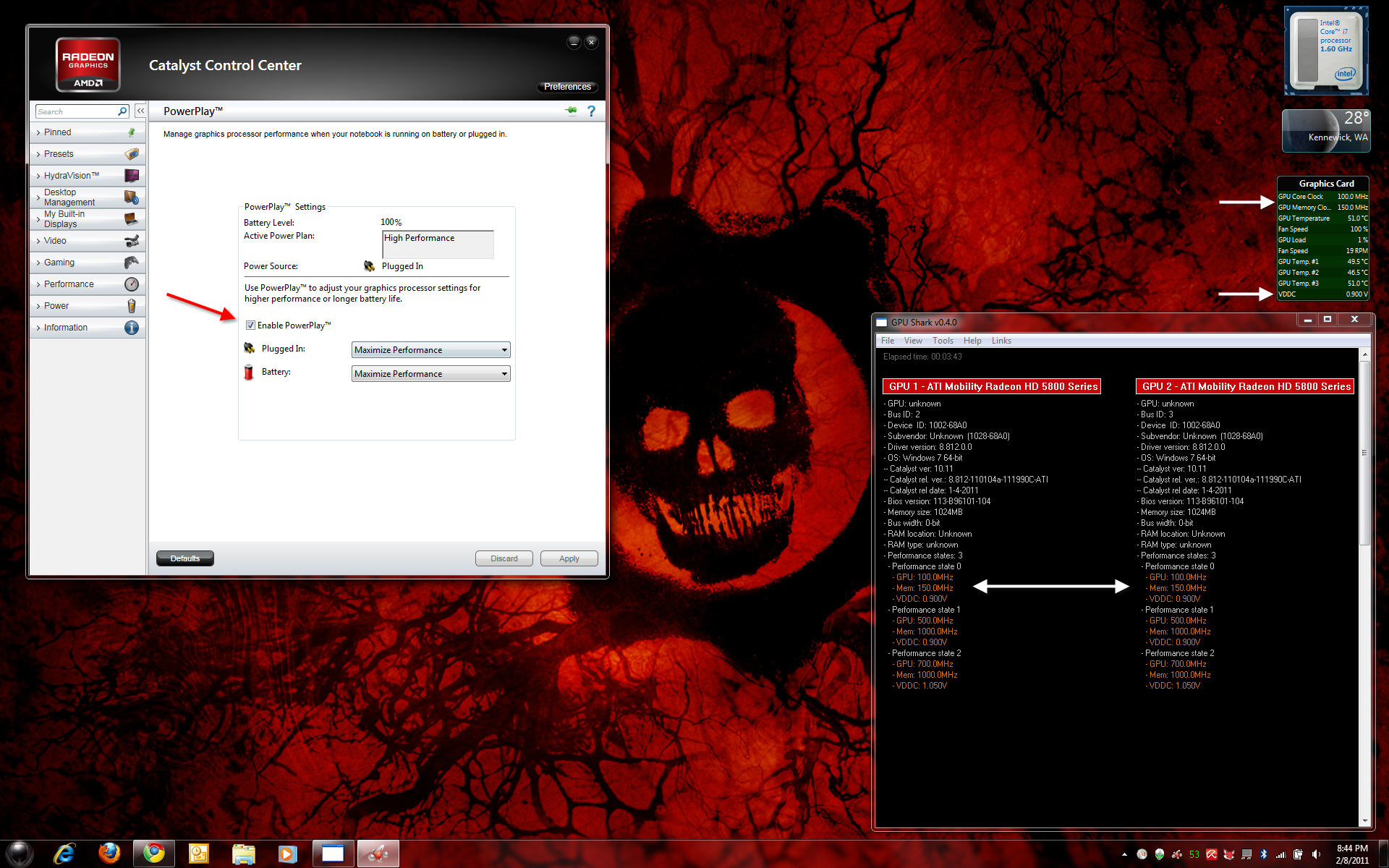Launch Firefox from the taskbar
This screenshot has height=868, width=1389.
click(x=109, y=854)
